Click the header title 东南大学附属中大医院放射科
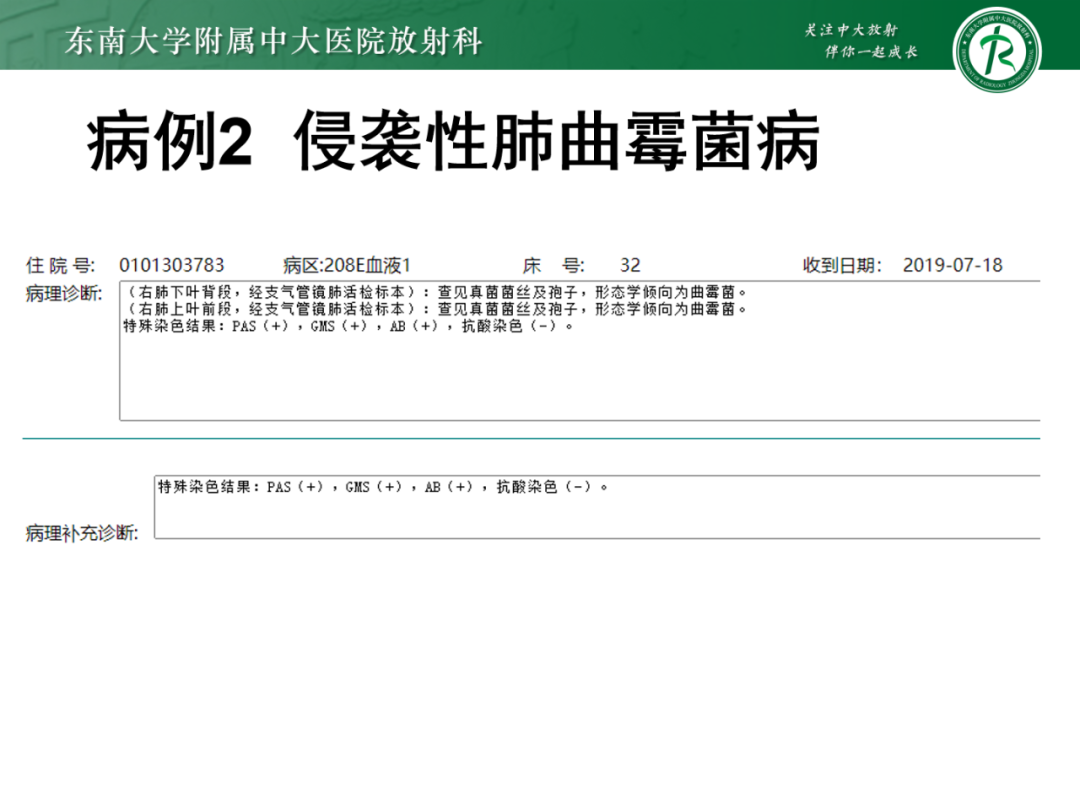The image size is (1080, 810). click(273, 41)
